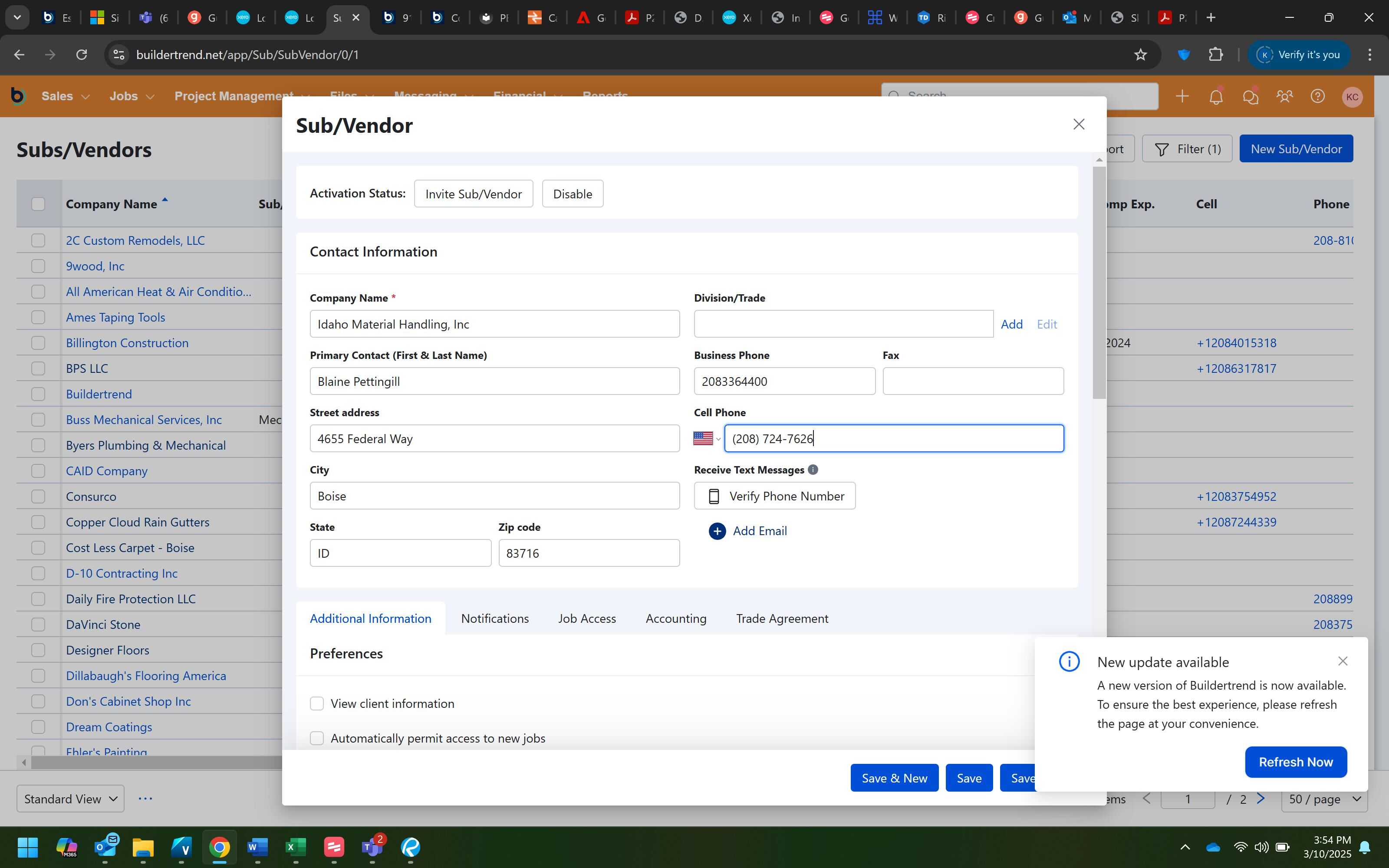Expand the Standard View dropdown
This screenshot has width=1389, height=868.
[71, 799]
